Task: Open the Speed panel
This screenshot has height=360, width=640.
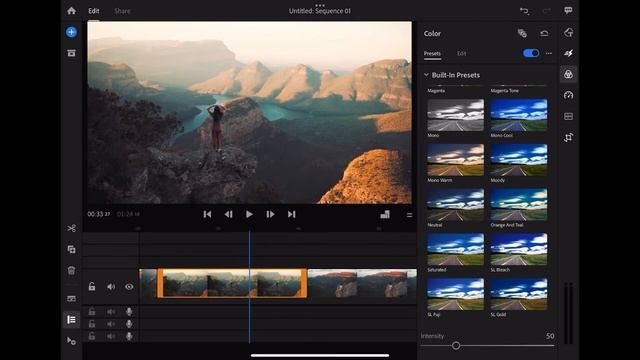Action: [x=569, y=95]
